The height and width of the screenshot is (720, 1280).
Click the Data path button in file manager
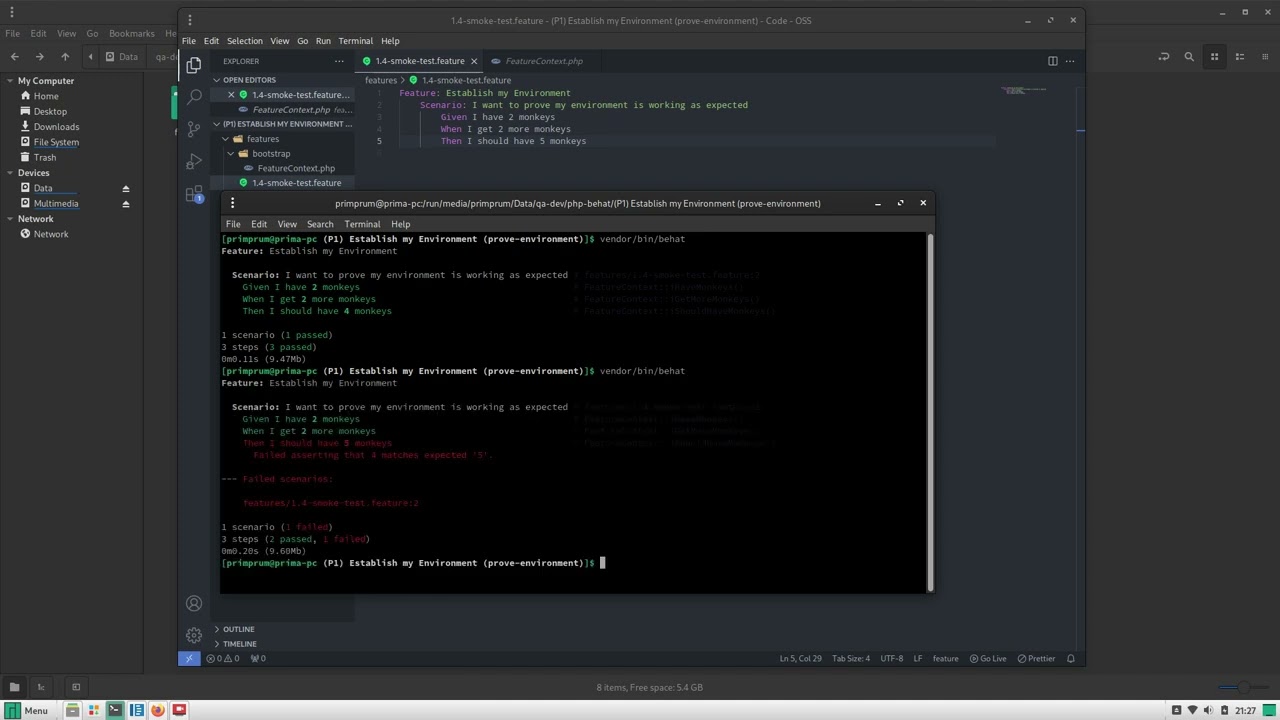pos(122,57)
